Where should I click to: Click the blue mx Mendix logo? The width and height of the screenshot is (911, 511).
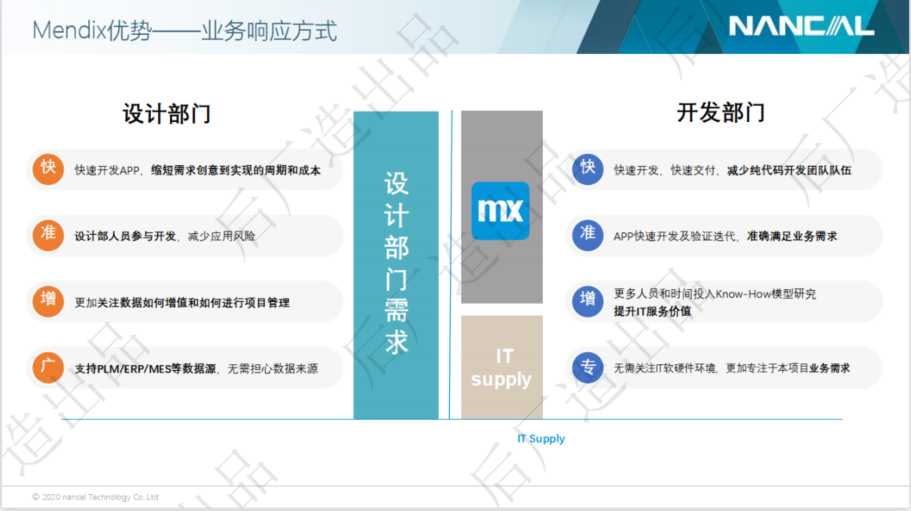point(500,211)
